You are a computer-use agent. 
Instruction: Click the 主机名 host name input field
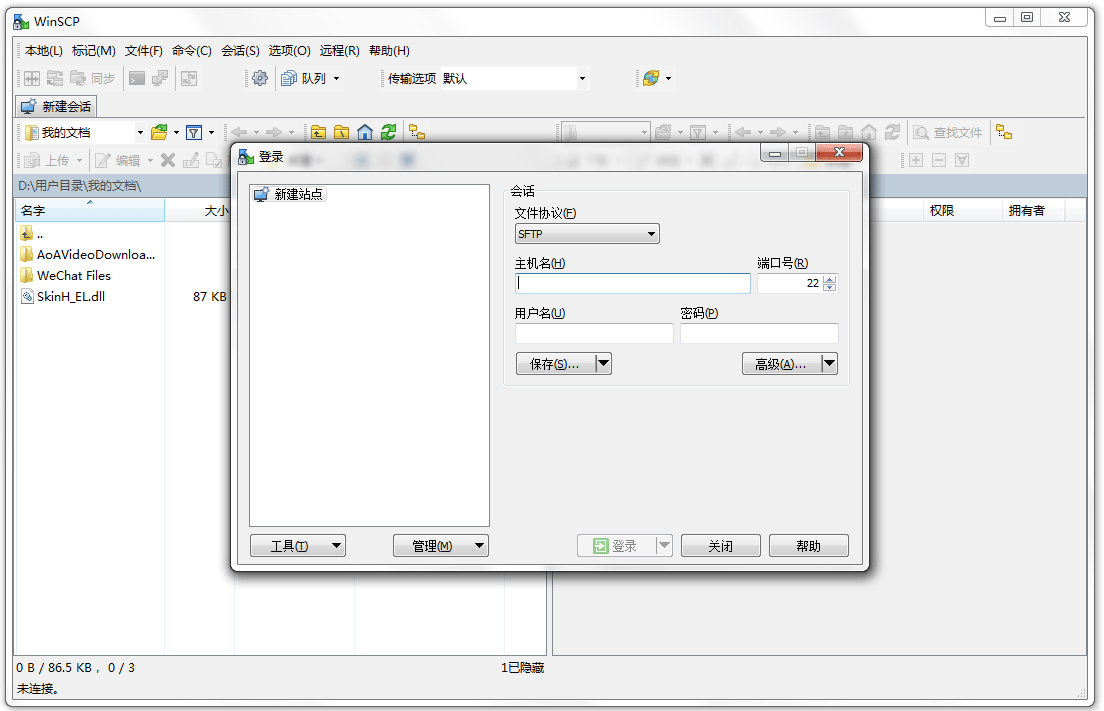pos(632,283)
